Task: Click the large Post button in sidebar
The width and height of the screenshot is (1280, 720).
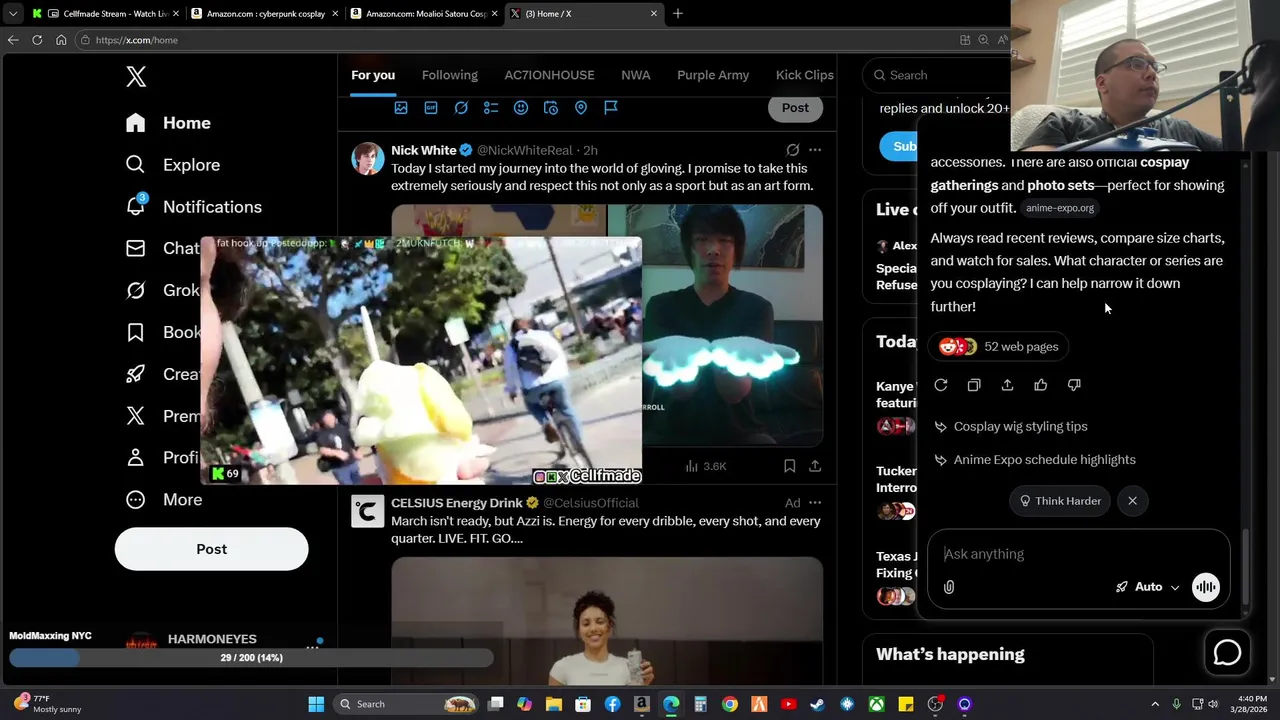Action: (212, 549)
